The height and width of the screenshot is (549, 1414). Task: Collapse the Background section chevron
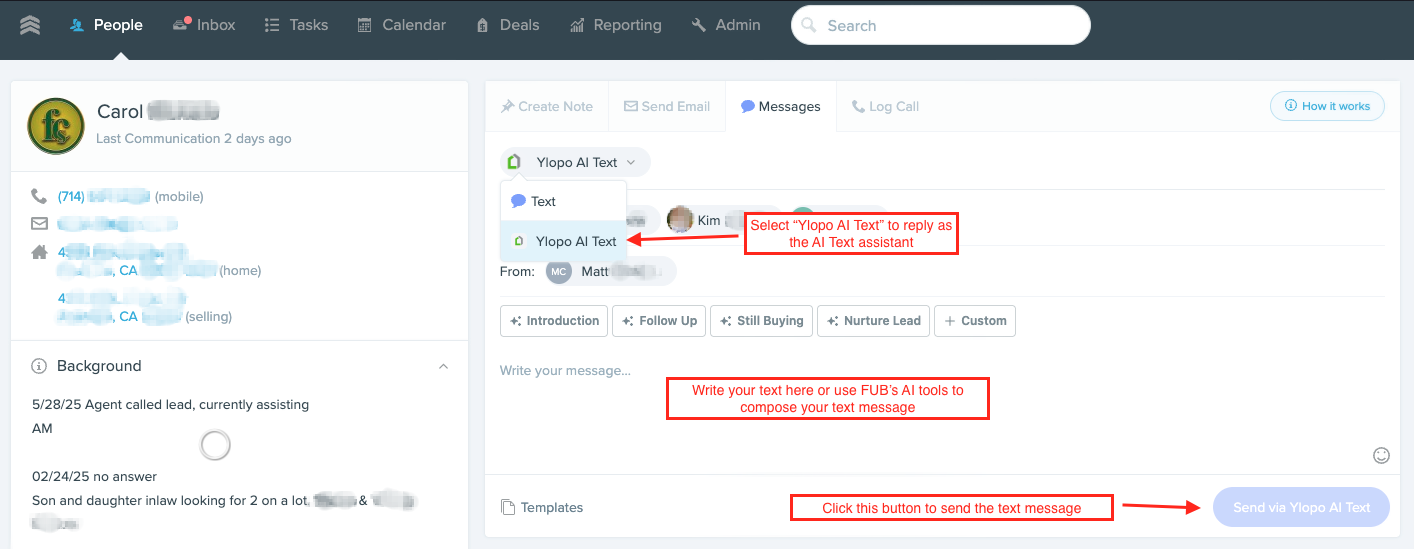(x=444, y=366)
